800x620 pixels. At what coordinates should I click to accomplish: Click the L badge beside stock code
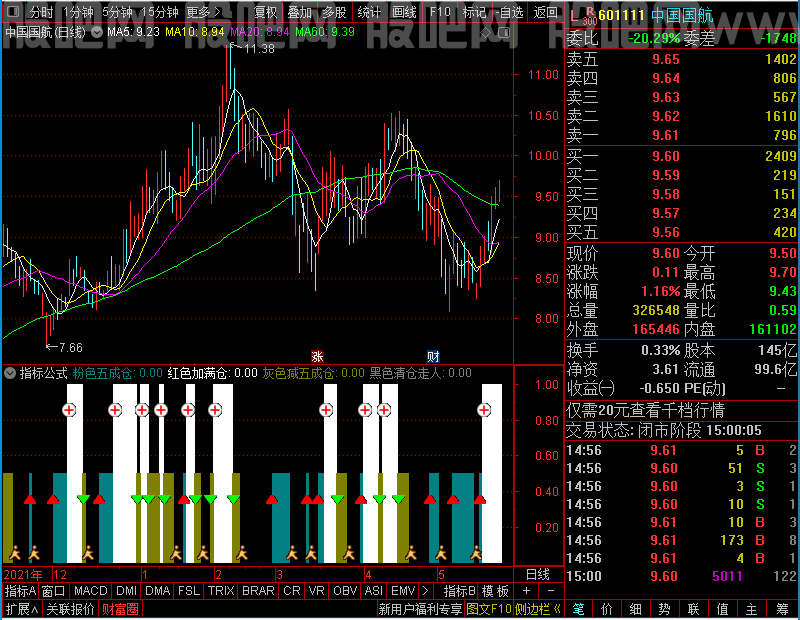click(574, 16)
